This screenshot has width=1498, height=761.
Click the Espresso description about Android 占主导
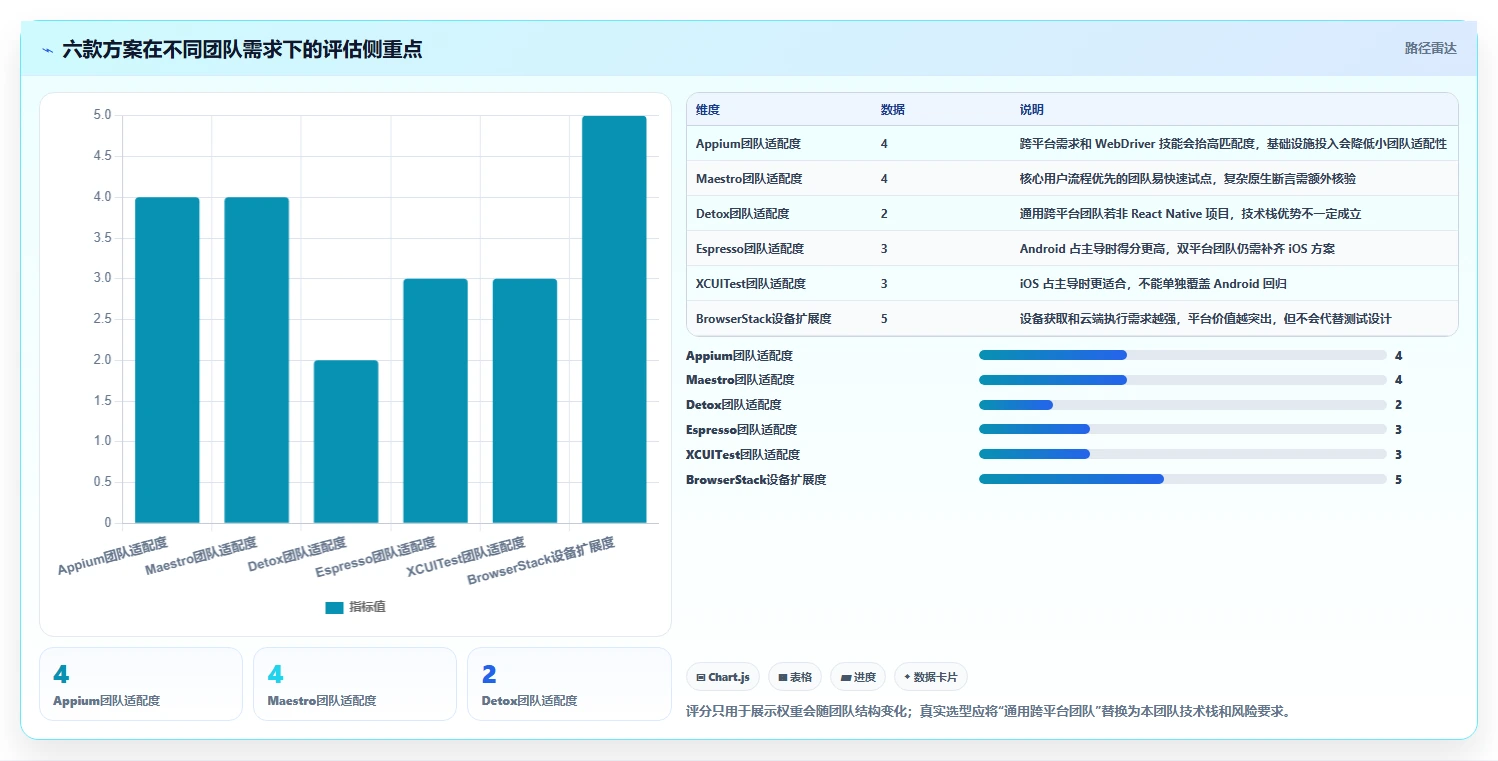click(1177, 249)
